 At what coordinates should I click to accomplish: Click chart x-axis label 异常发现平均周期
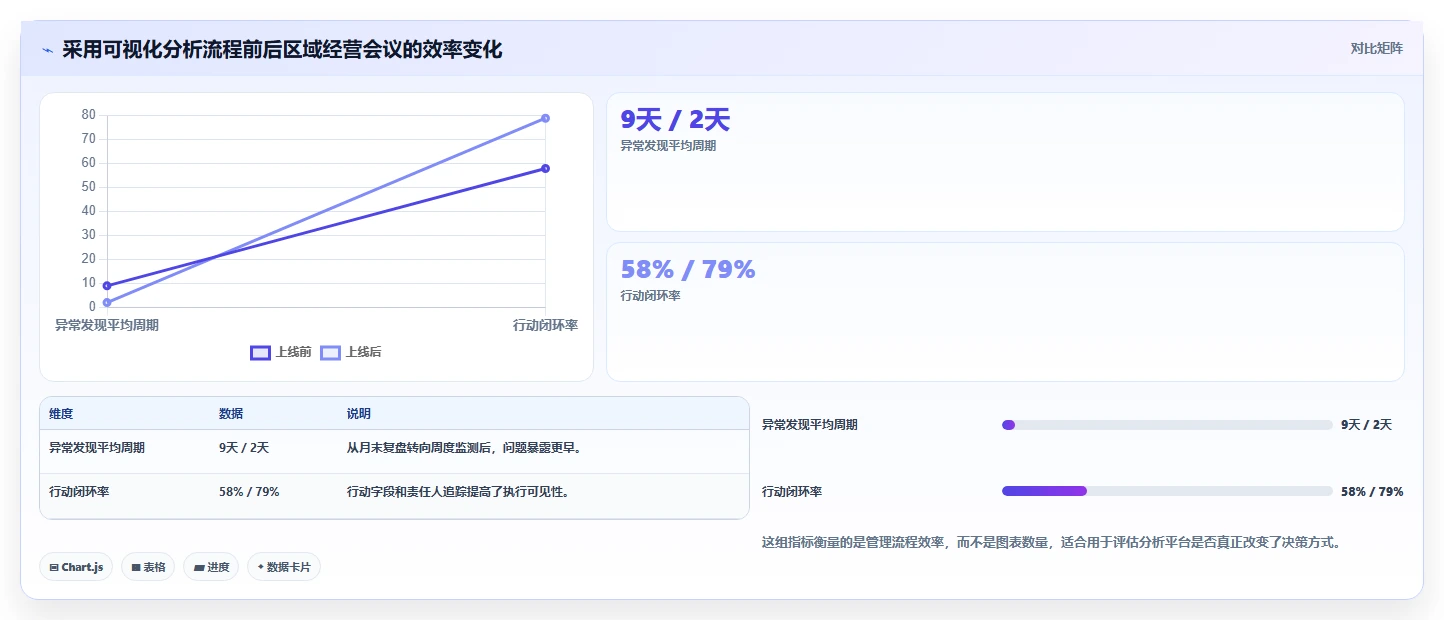pyautogui.click(x=107, y=325)
